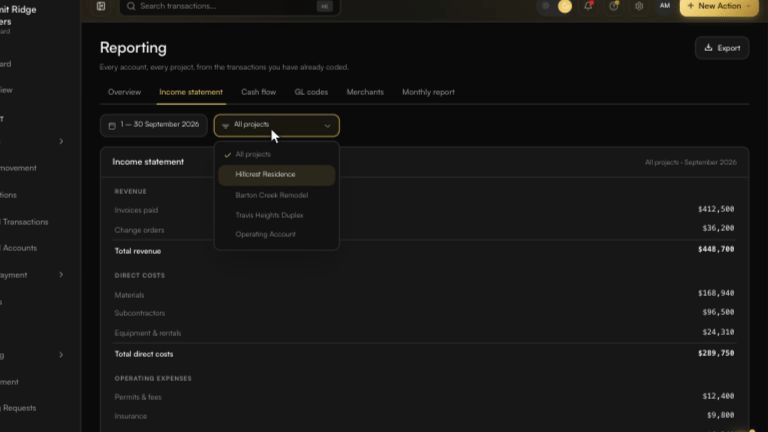
Task: Choose Travis Heights Duplex from the list
Action: pyautogui.click(x=277, y=215)
